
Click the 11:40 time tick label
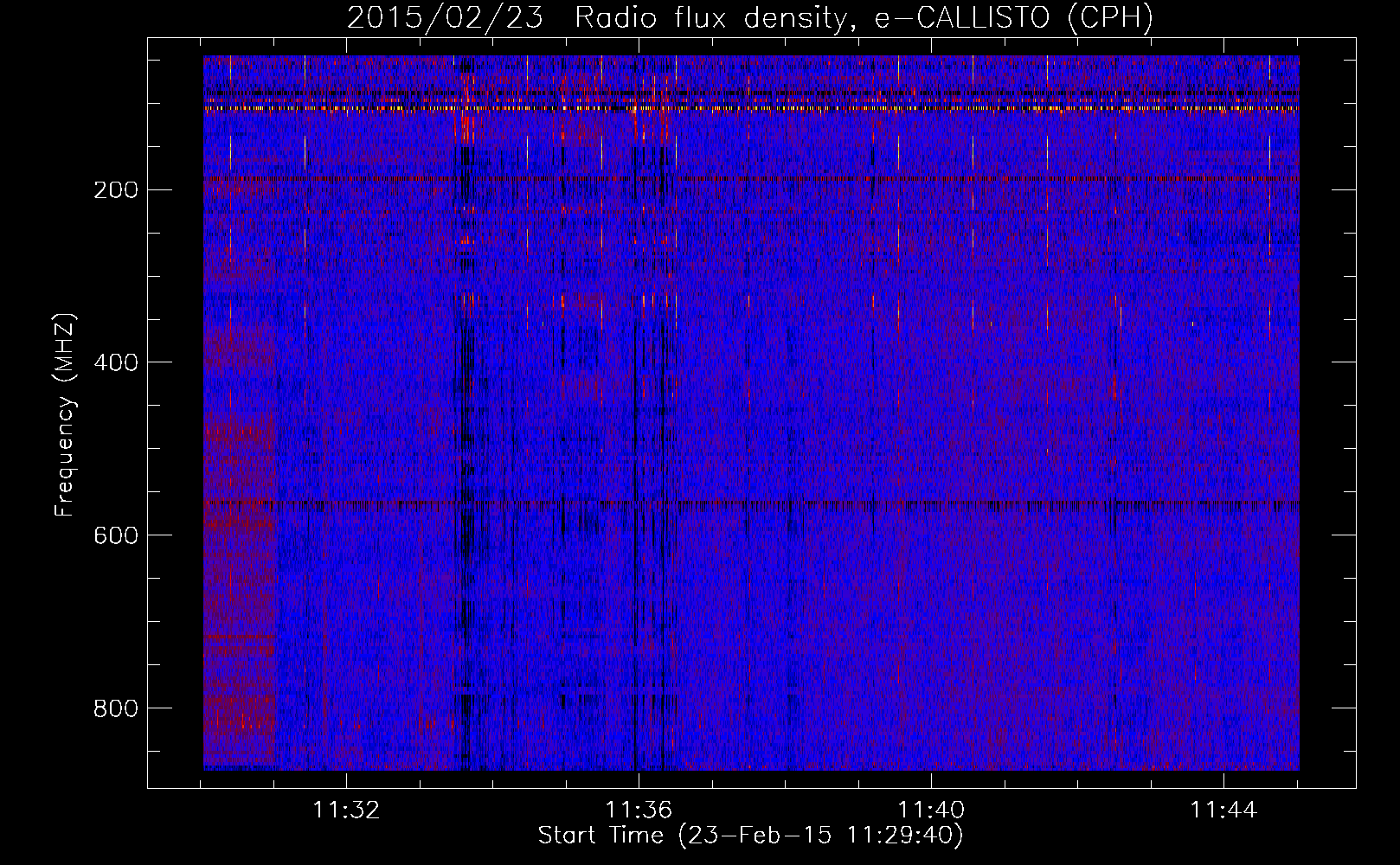coord(931,811)
